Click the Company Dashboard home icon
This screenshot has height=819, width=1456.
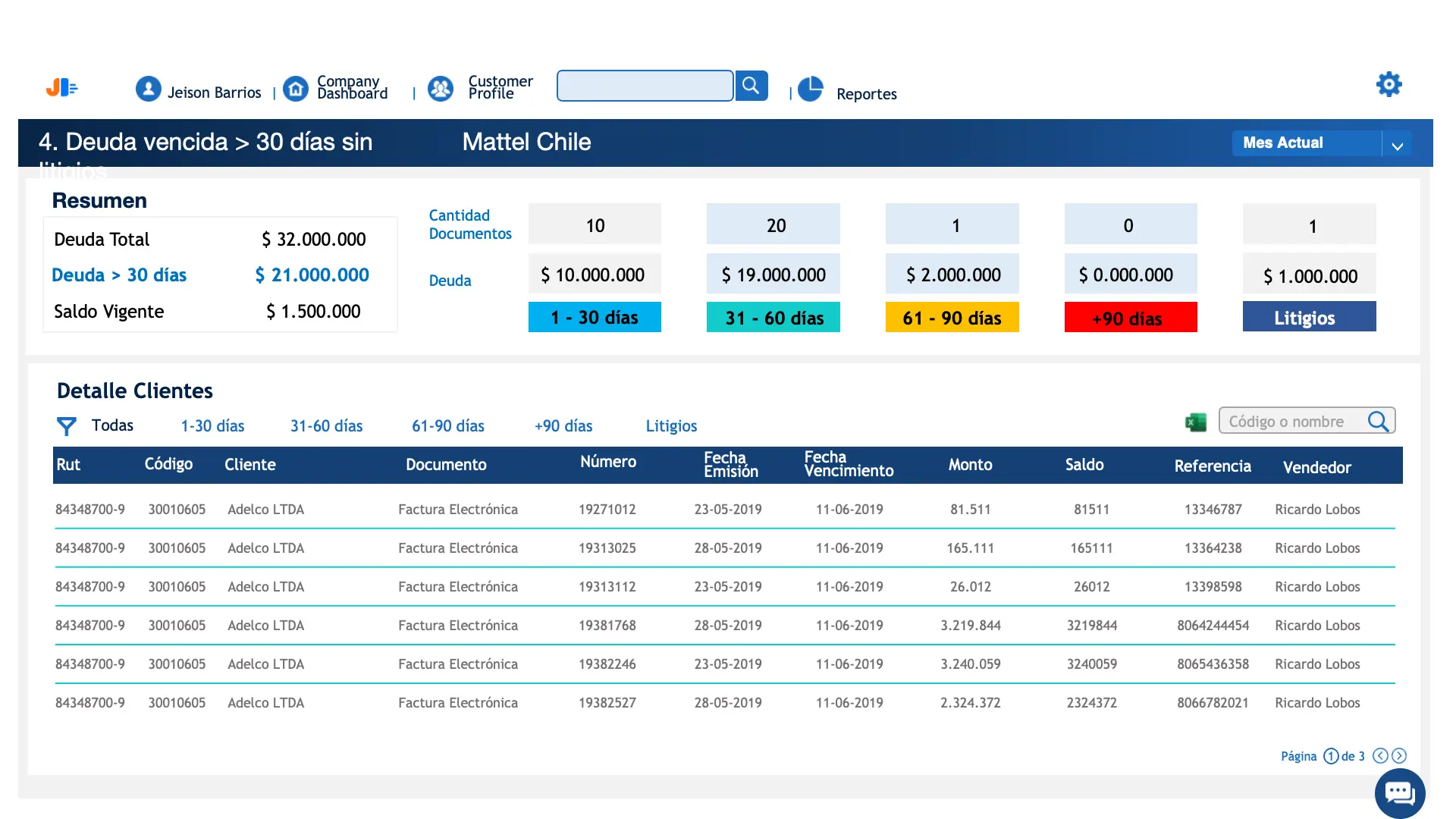click(296, 89)
